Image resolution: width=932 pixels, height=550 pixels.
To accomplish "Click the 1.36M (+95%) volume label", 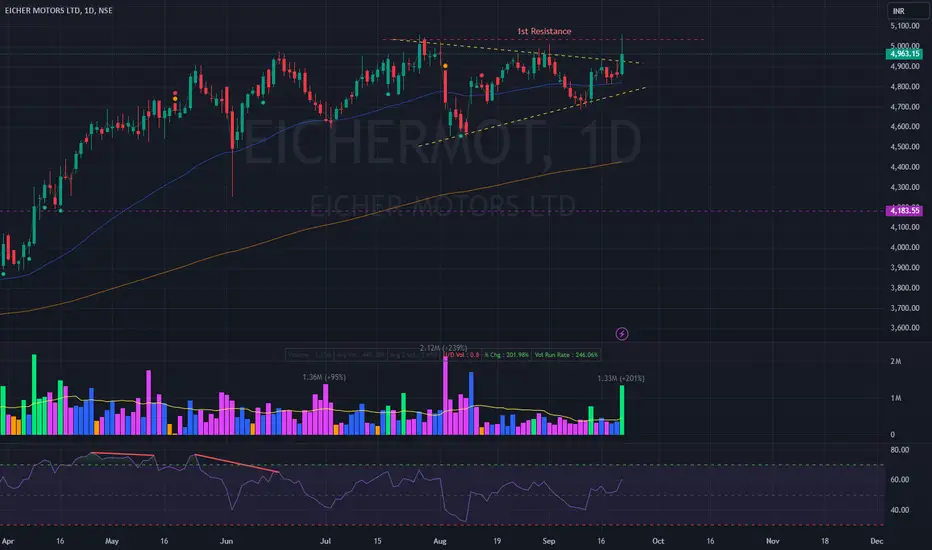I will pyautogui.click(x=324, y=377).
